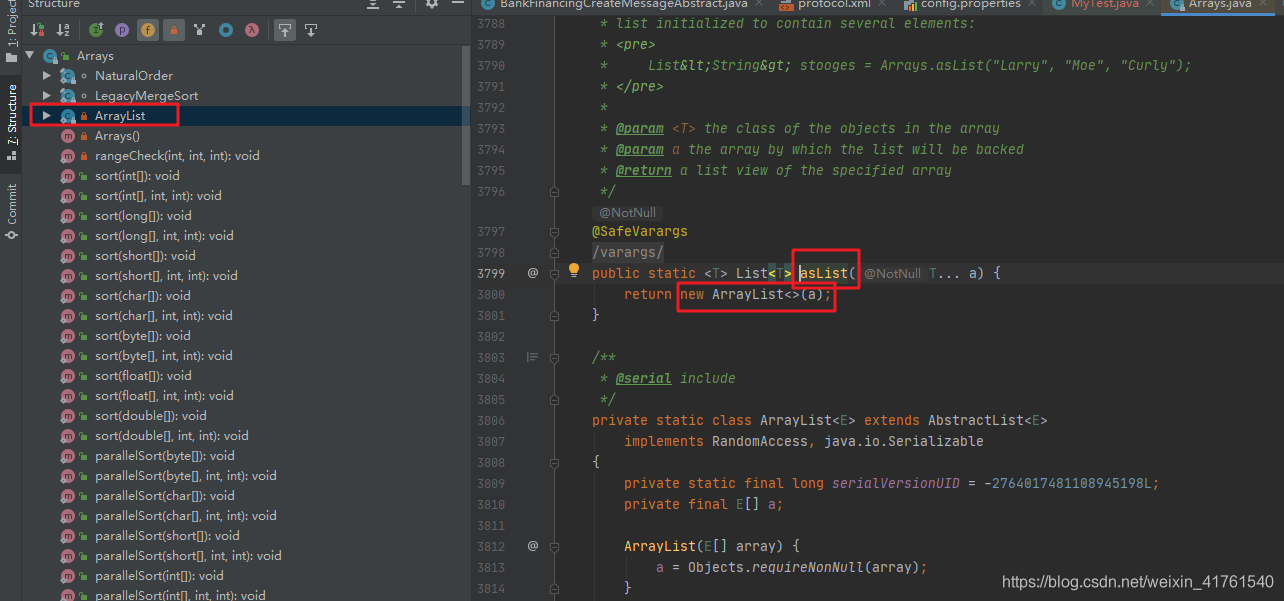
Task: Toggle the show lambdas filter
Action: point(250,31)
